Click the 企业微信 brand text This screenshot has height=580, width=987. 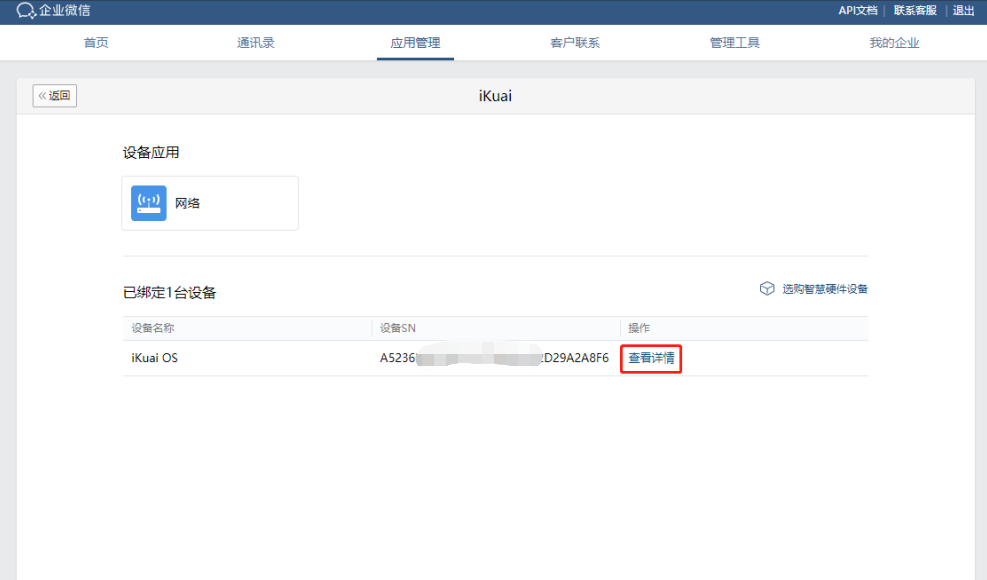click(x=65, y=10)
